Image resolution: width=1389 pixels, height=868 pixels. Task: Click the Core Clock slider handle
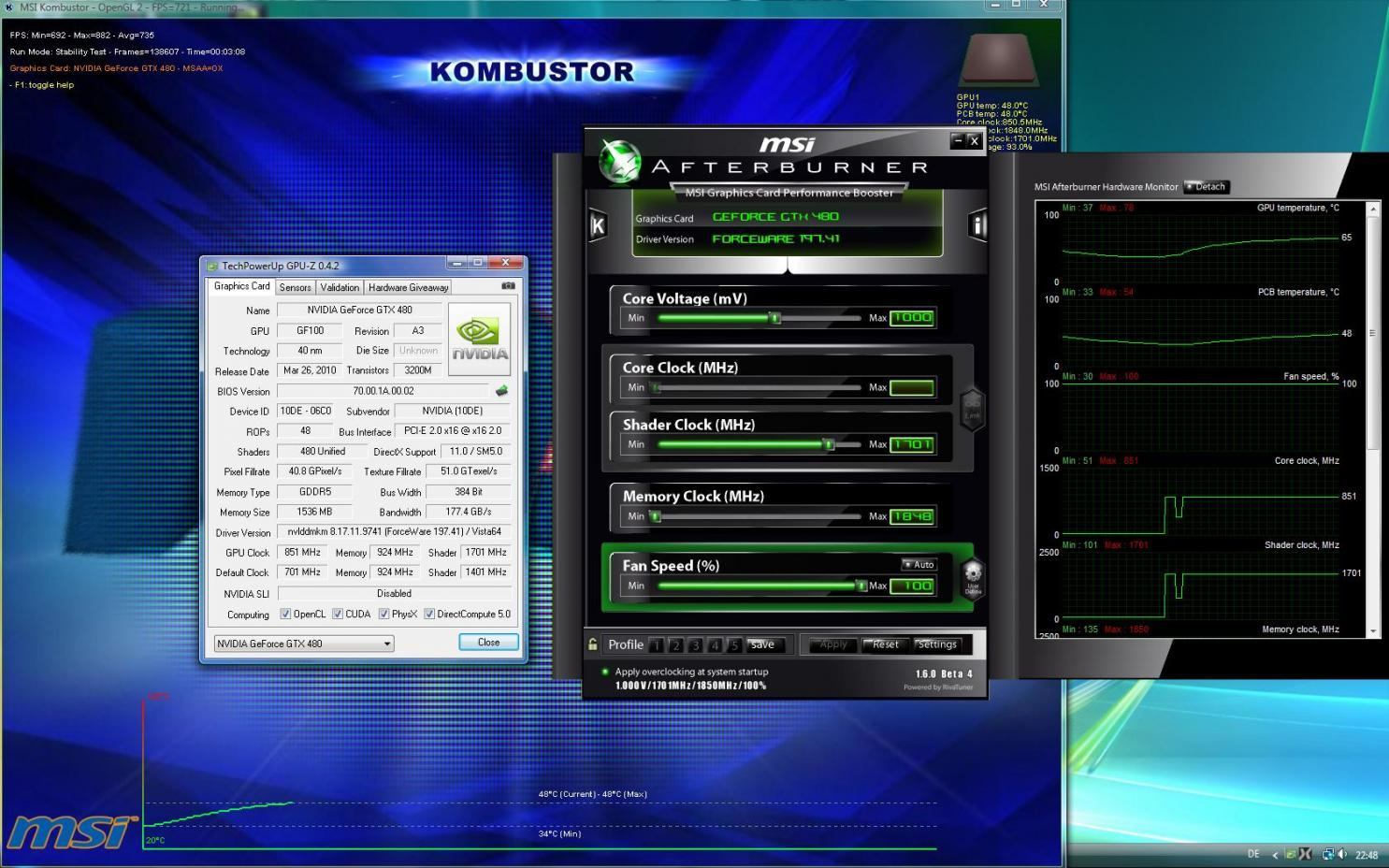coord(655,387)
